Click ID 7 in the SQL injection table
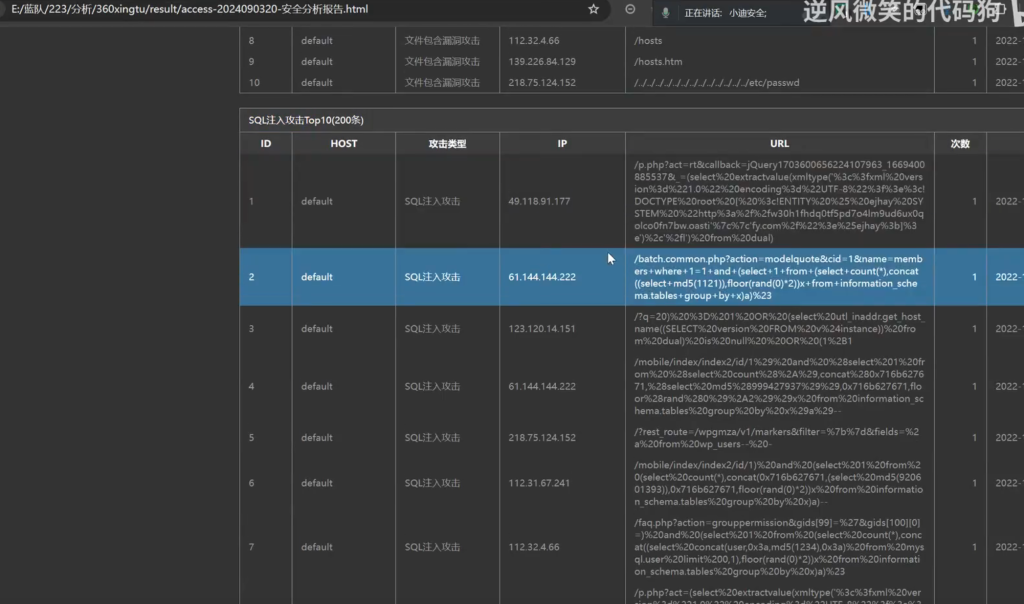Image resolution: width=1024 pixels, height=604 pixels. pyautogui.click(x=251, y=547)
